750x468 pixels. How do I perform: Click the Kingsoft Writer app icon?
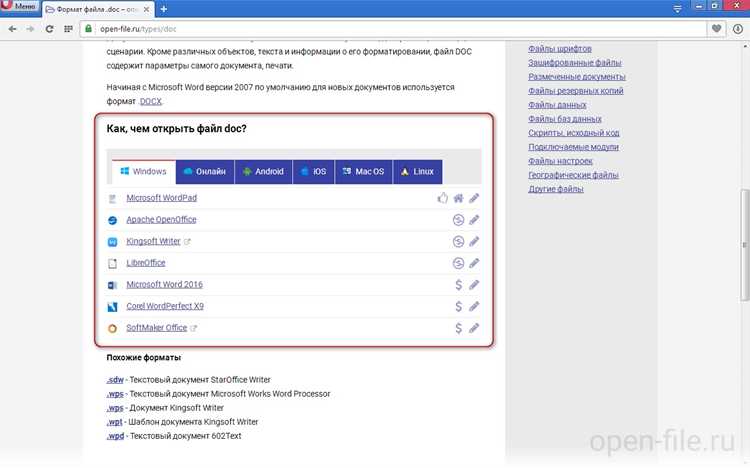pos(112,242)
